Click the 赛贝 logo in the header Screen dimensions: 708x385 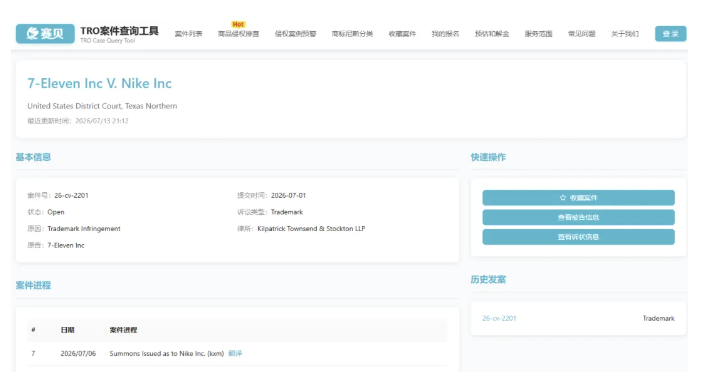[x=45, y=34]
